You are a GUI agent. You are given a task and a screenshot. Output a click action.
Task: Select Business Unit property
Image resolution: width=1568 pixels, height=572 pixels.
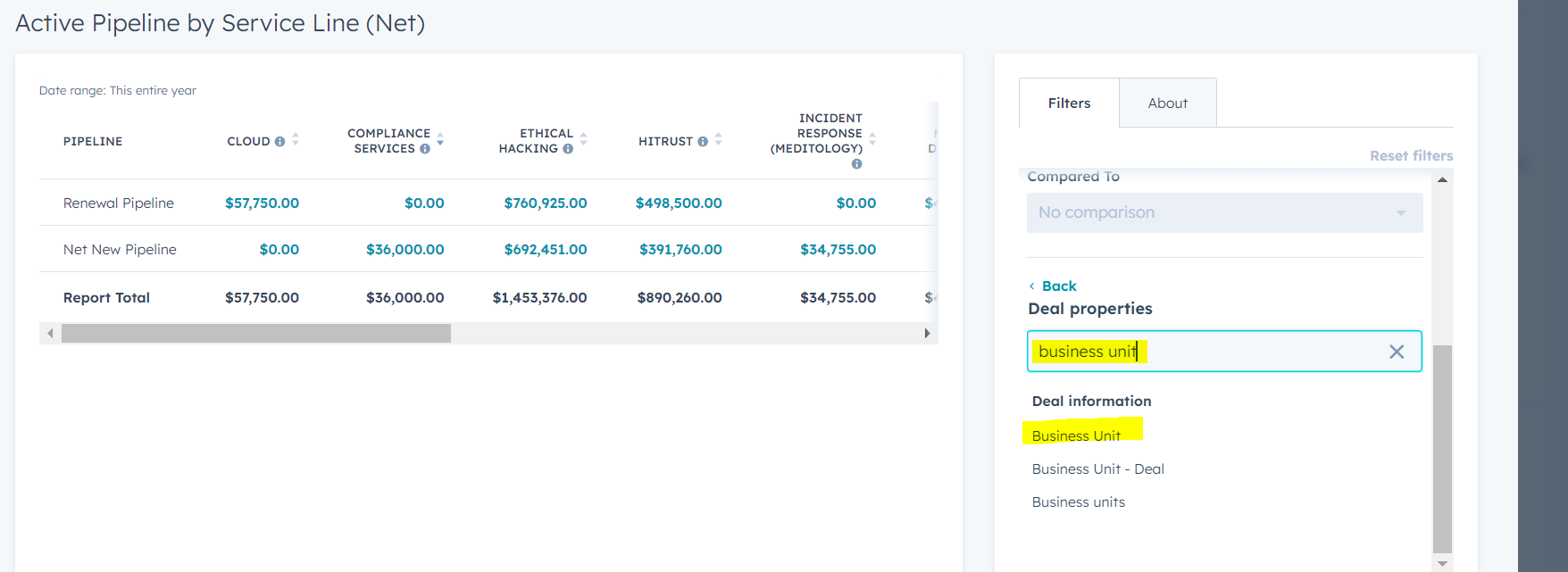[1076, 435]
